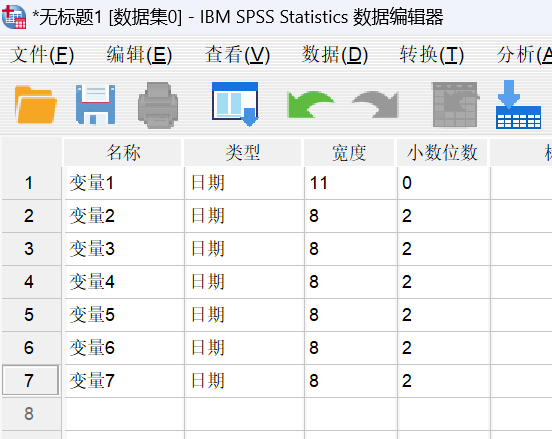The width and height of the screenshot is (552, 439).
Task: Click the Print icon in the toolbar
Action: point(158,105)
